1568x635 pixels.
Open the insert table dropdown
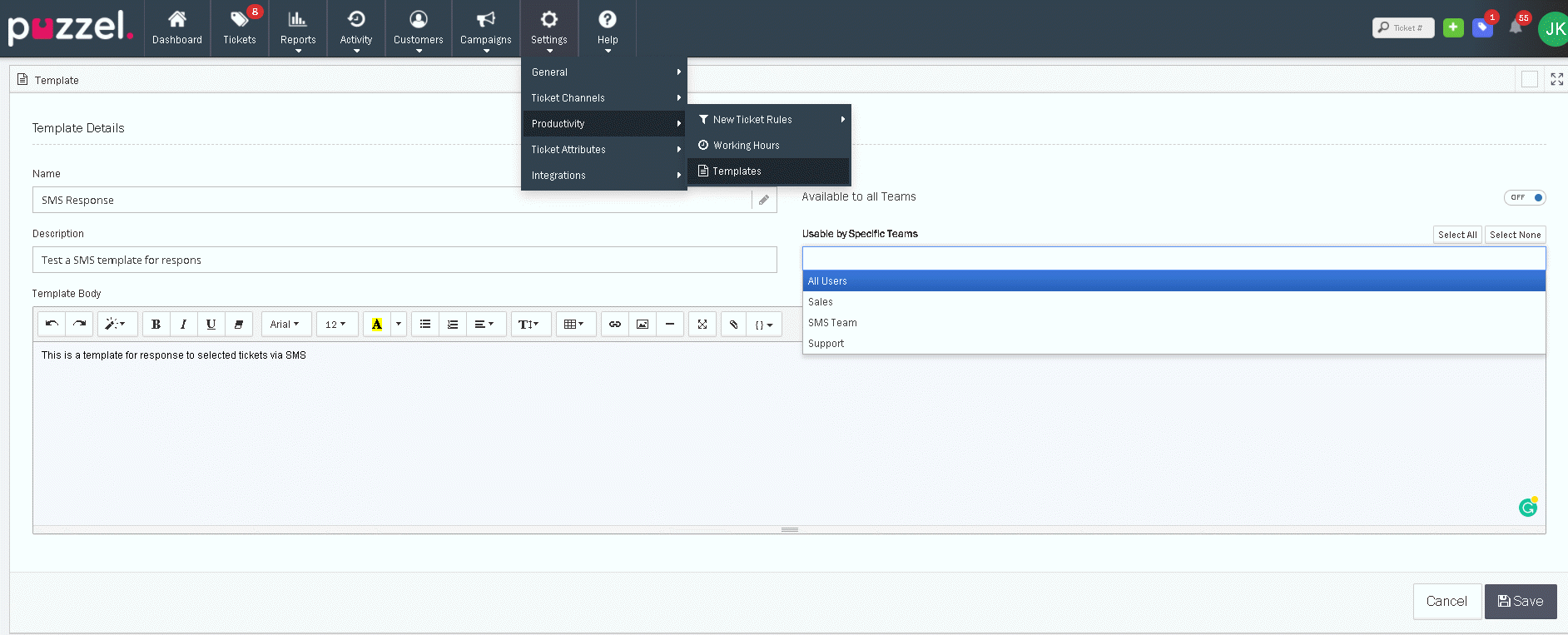pos(574,325)
